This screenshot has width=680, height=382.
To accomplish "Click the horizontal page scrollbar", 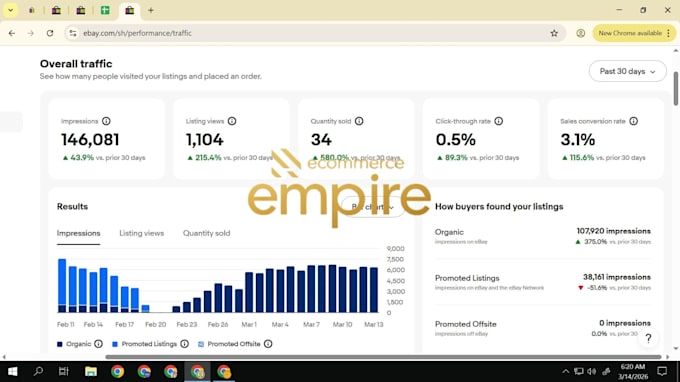I will (383, 357).
